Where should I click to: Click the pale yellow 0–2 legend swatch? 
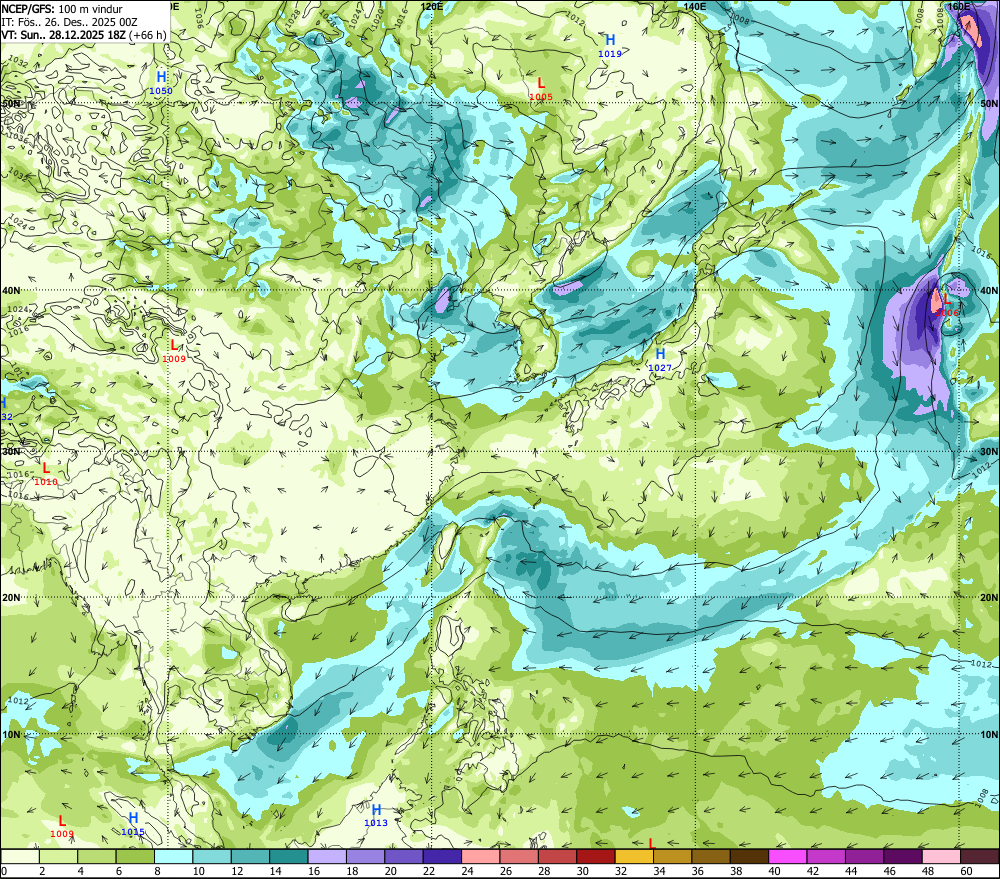20,856
